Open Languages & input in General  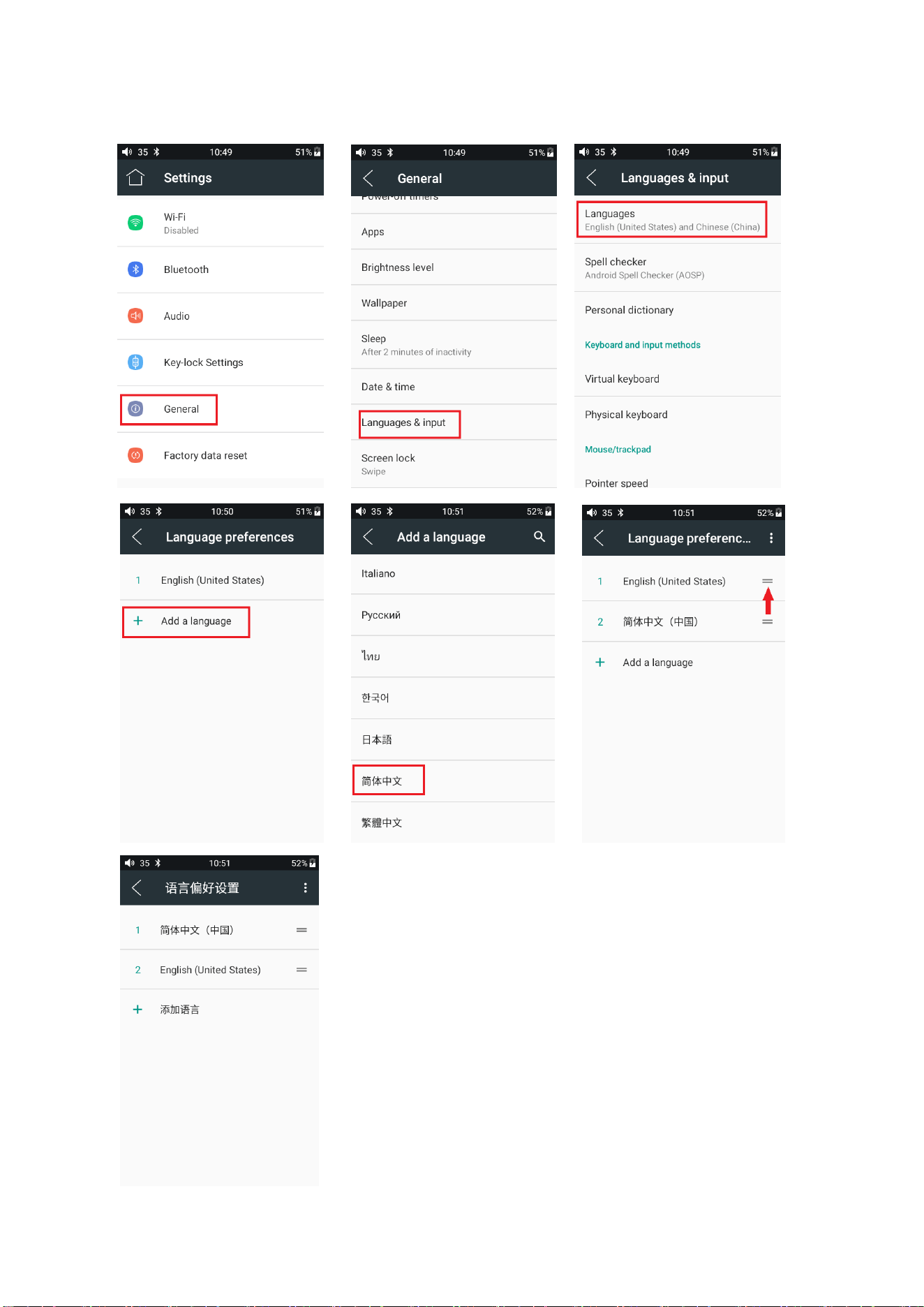(x=454, y=422)
